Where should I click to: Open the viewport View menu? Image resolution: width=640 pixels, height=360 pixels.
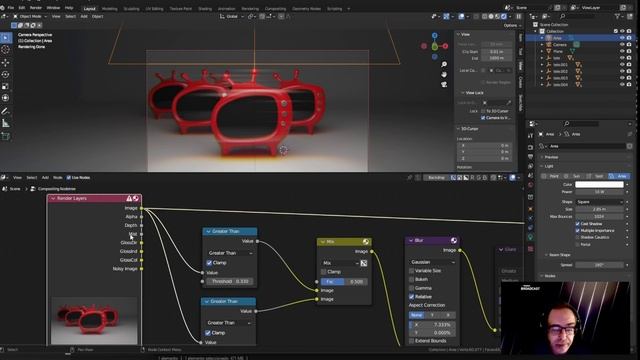click(x=56, y=16)
